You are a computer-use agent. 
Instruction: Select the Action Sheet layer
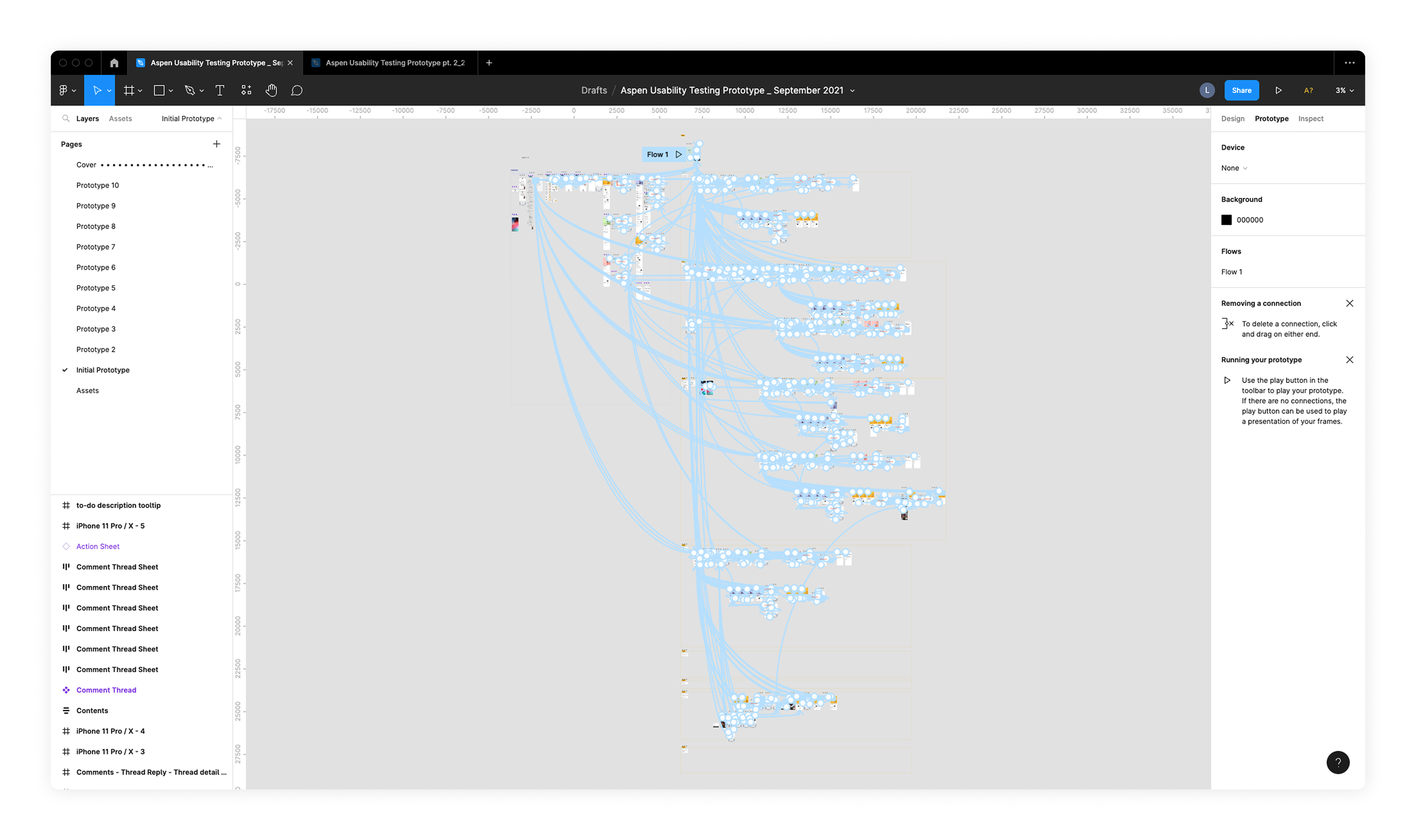[98, 547]
